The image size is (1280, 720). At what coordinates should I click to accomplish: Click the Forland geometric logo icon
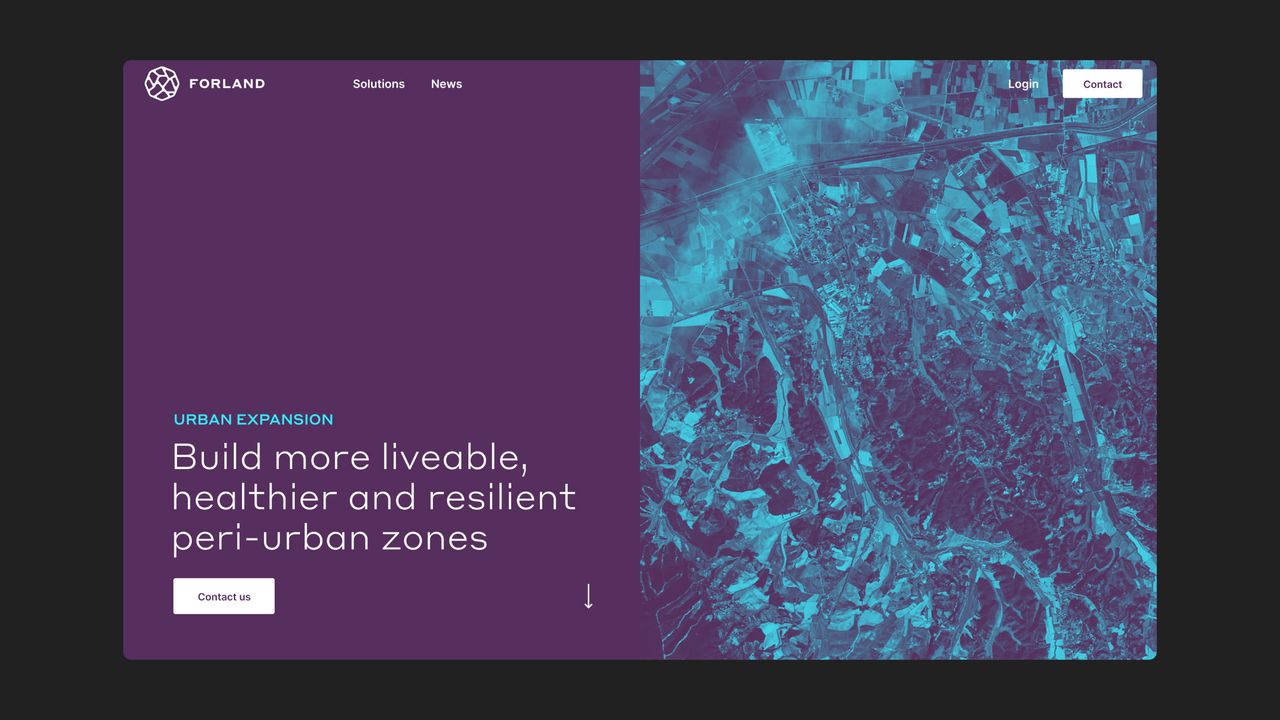[161, 84]
